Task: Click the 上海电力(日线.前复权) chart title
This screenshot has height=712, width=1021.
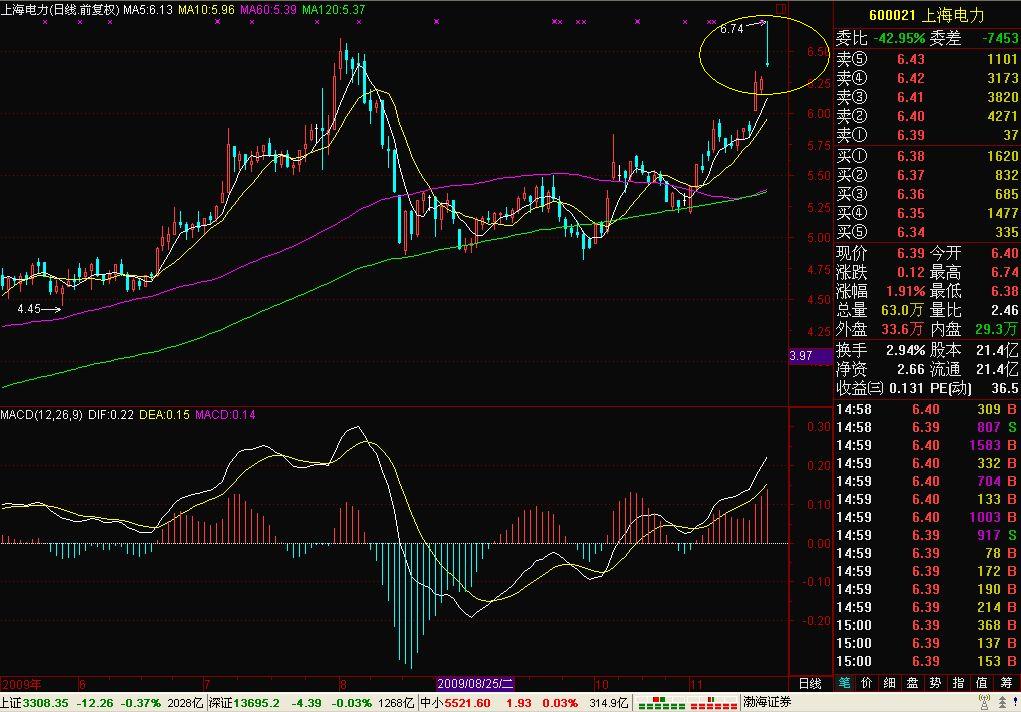Action: 60,10
